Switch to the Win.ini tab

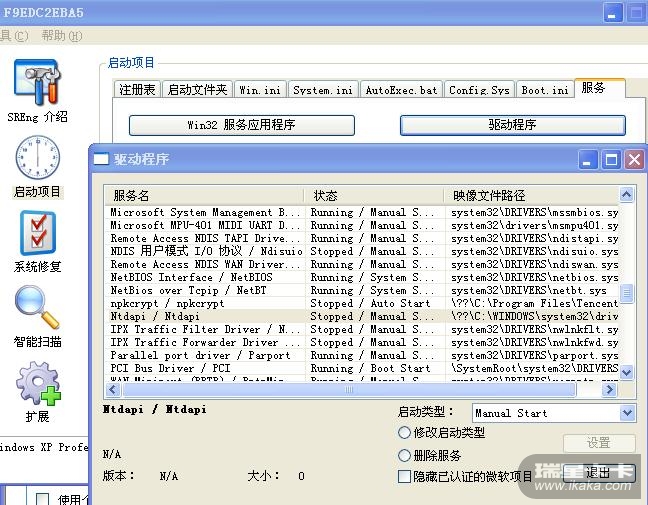point(260,89)
